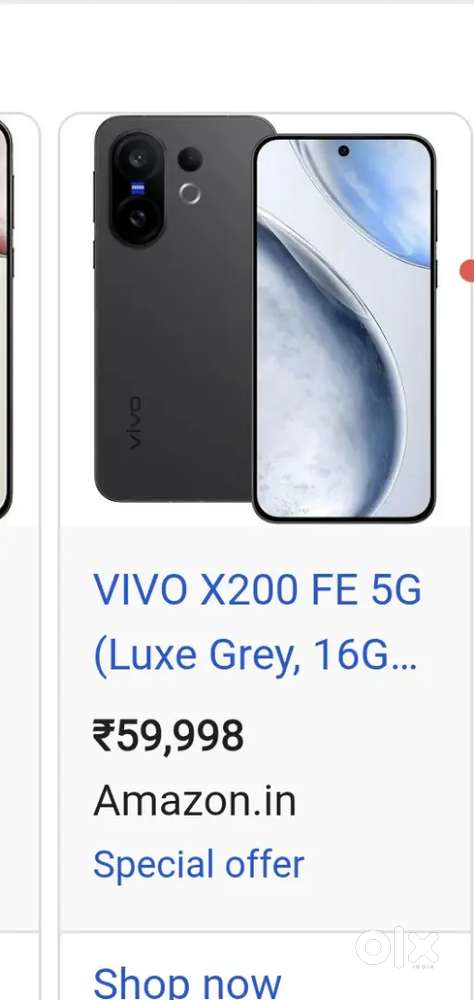Viewport: 474px width, 1000px height.
Task: Click the blue ZEISS badge on camera module
Action: pos(137,188)
